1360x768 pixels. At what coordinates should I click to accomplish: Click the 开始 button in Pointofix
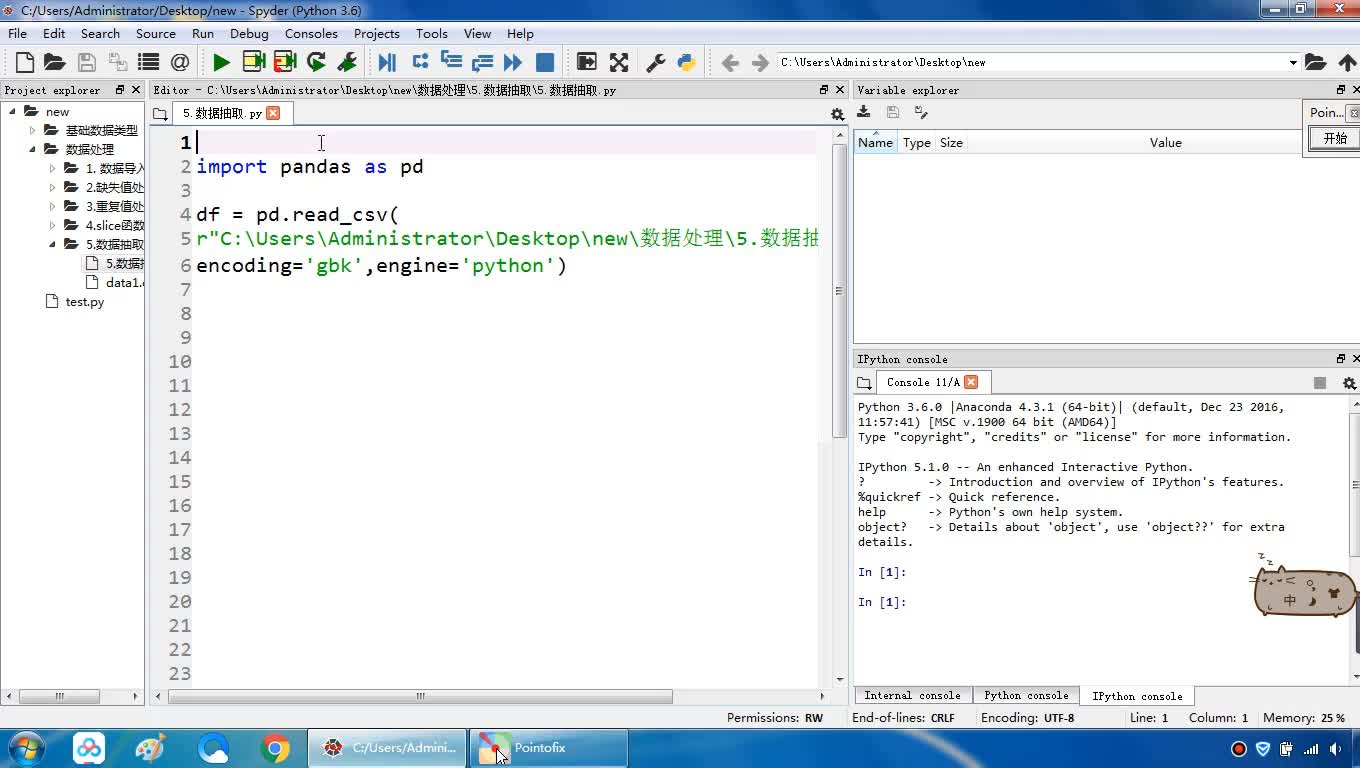(1335, 139)
